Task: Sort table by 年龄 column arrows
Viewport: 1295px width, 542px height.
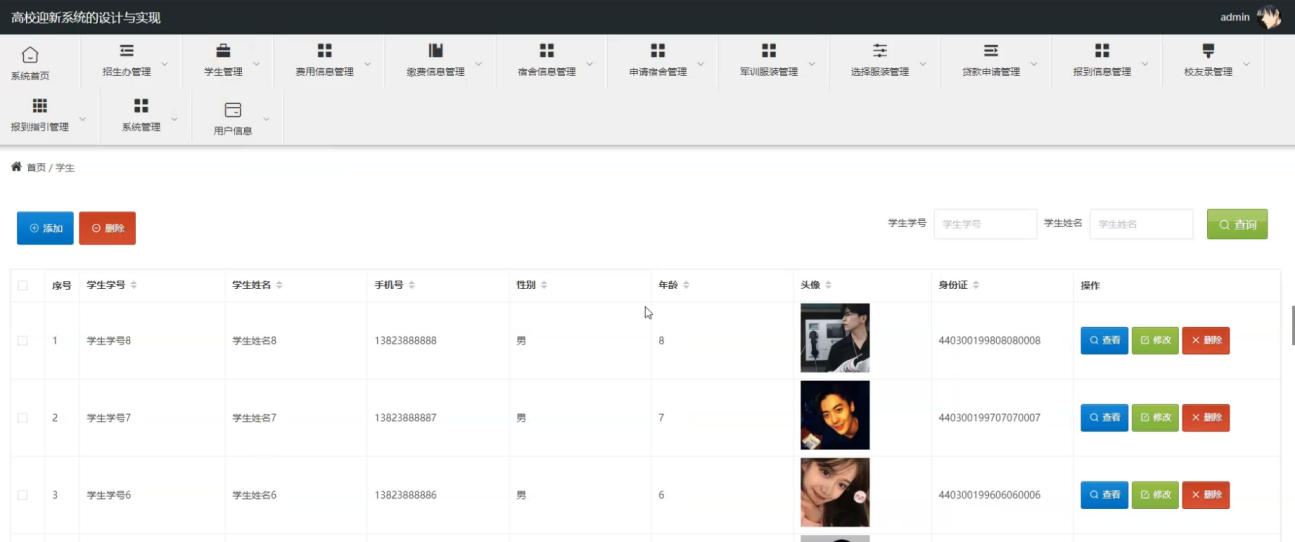Action: click(686, 286)
